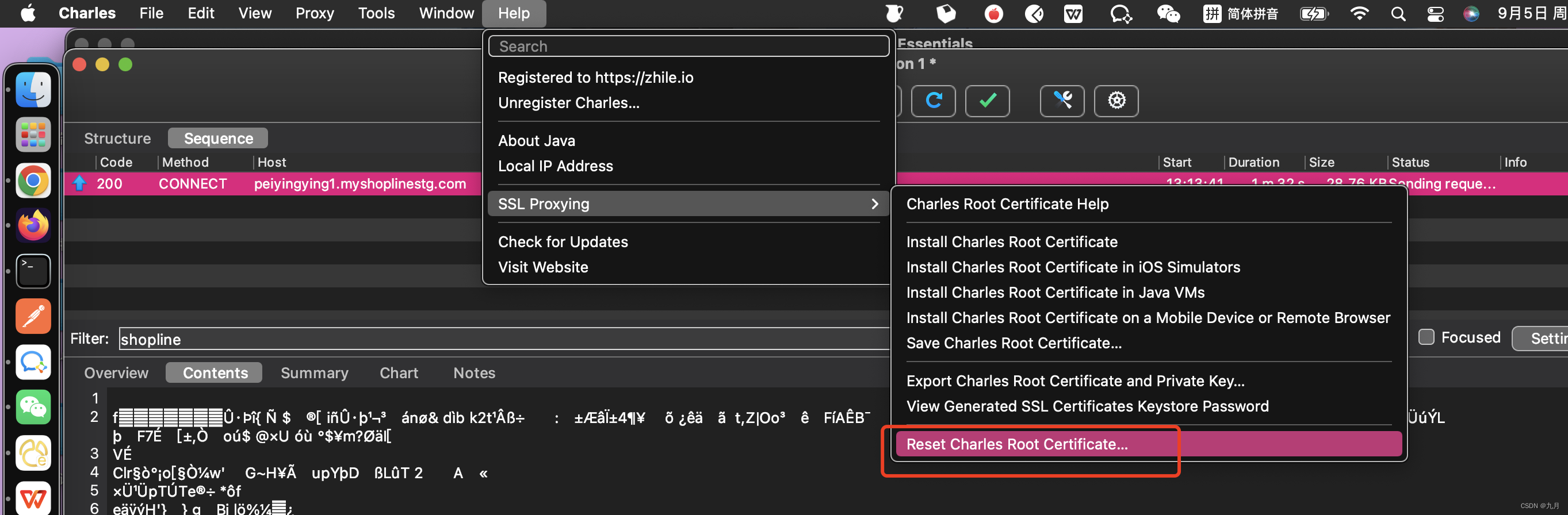The image size is (1568, 515).
Task: Click the WPS menu bar status icon
Action: (1073, 13)
